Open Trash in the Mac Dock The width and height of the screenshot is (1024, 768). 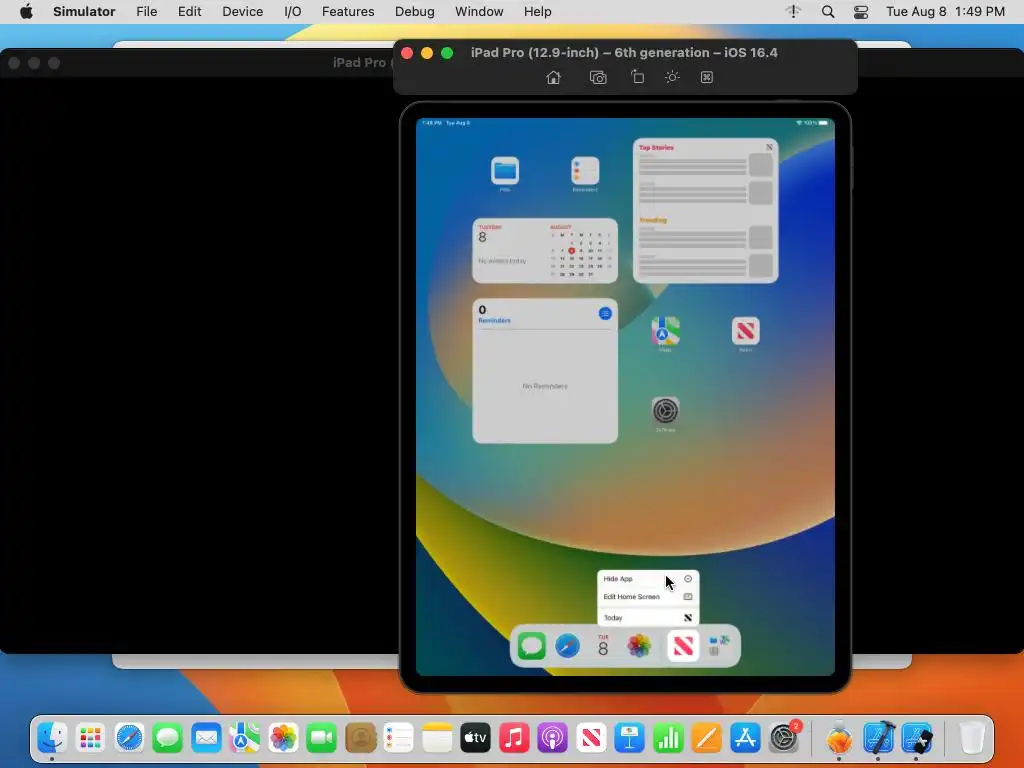pyautogui.click(x=972, y=738)
